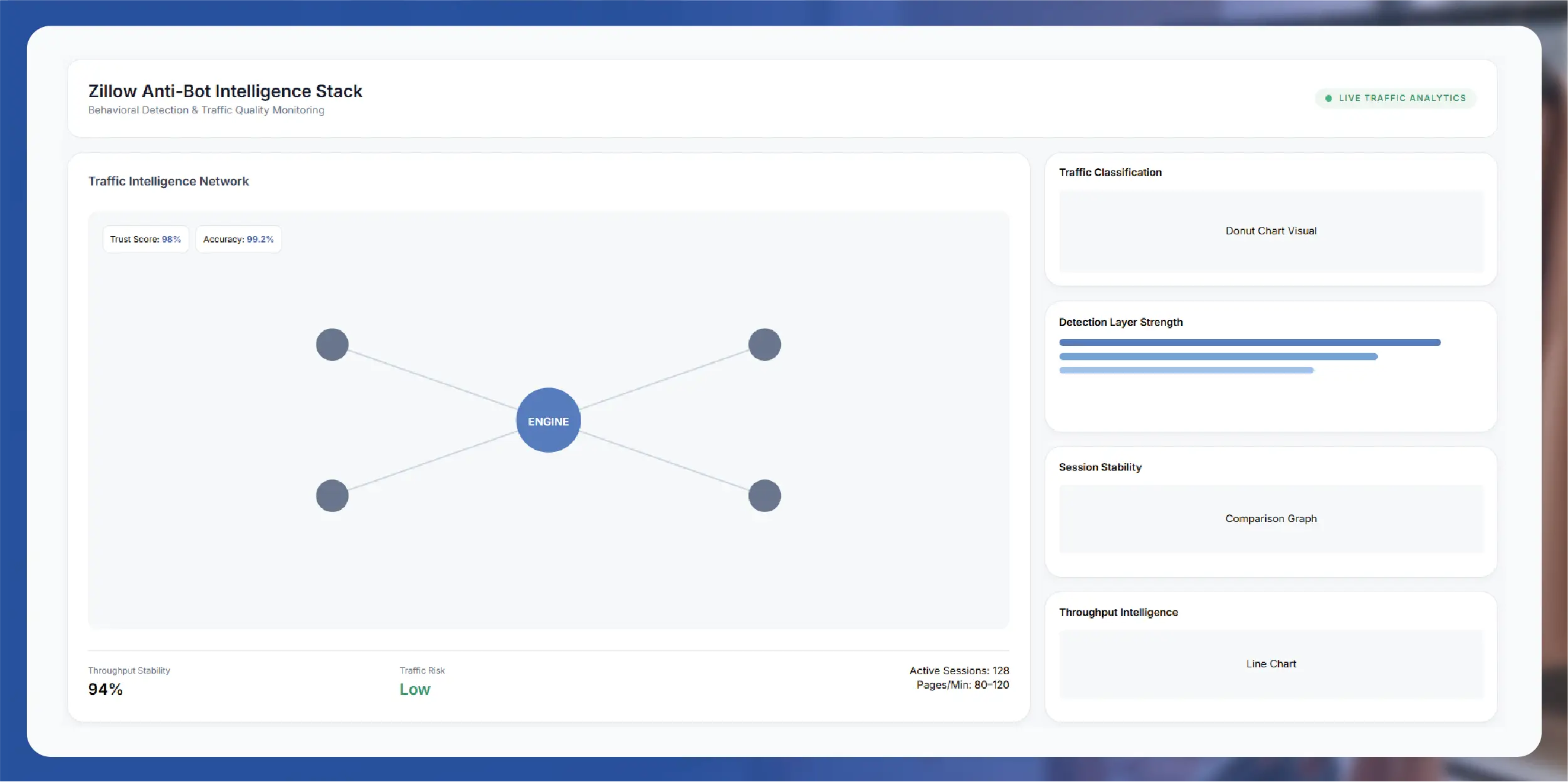Click the Accuracy 99.2% chip

click(238, 239)
